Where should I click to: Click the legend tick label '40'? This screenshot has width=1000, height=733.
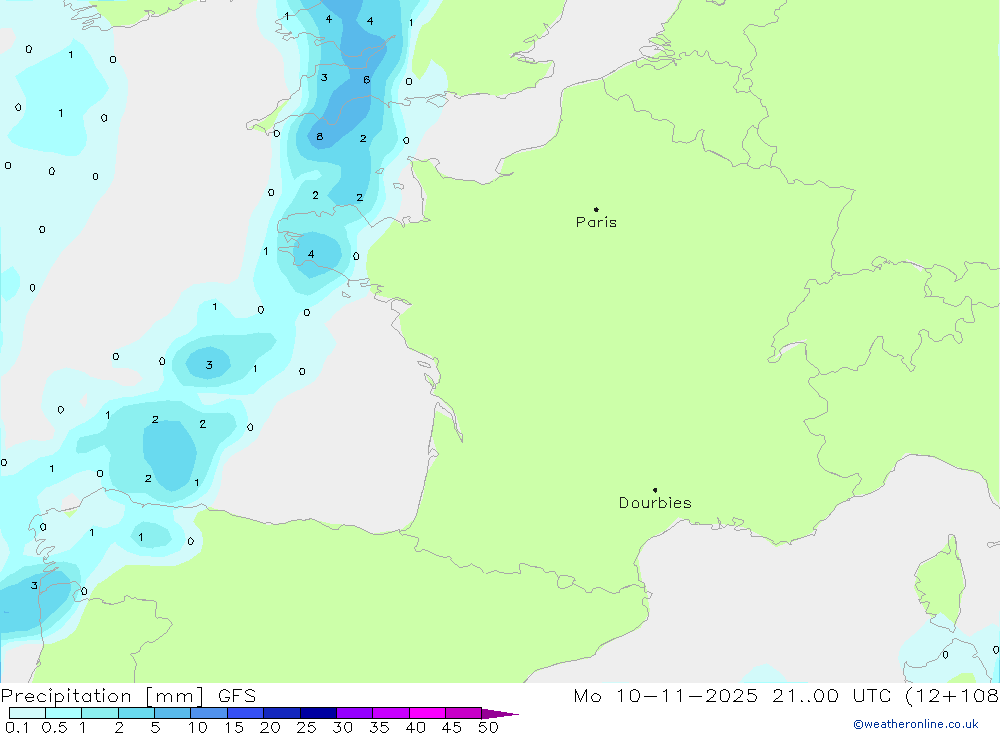(x=415, y=727)
